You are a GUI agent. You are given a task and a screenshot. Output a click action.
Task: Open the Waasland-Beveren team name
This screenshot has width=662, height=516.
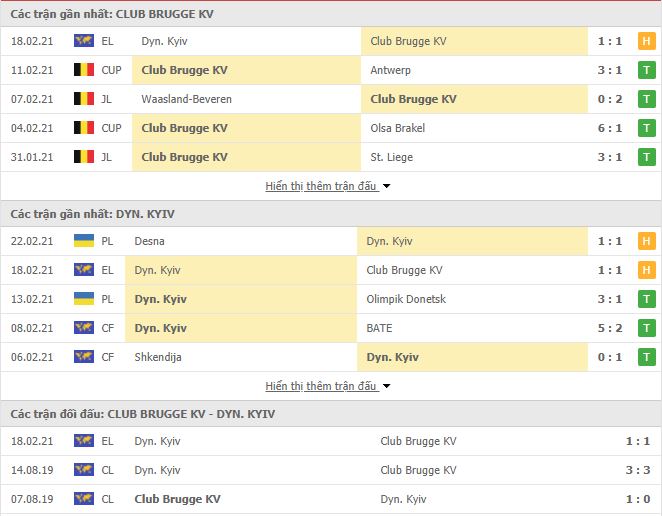point(186,99)
